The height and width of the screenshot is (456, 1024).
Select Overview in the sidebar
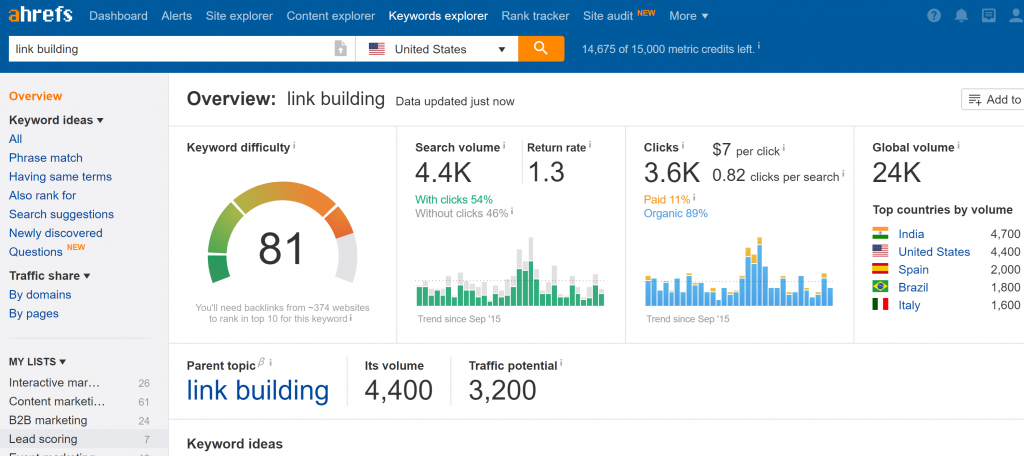coord(35,96)
